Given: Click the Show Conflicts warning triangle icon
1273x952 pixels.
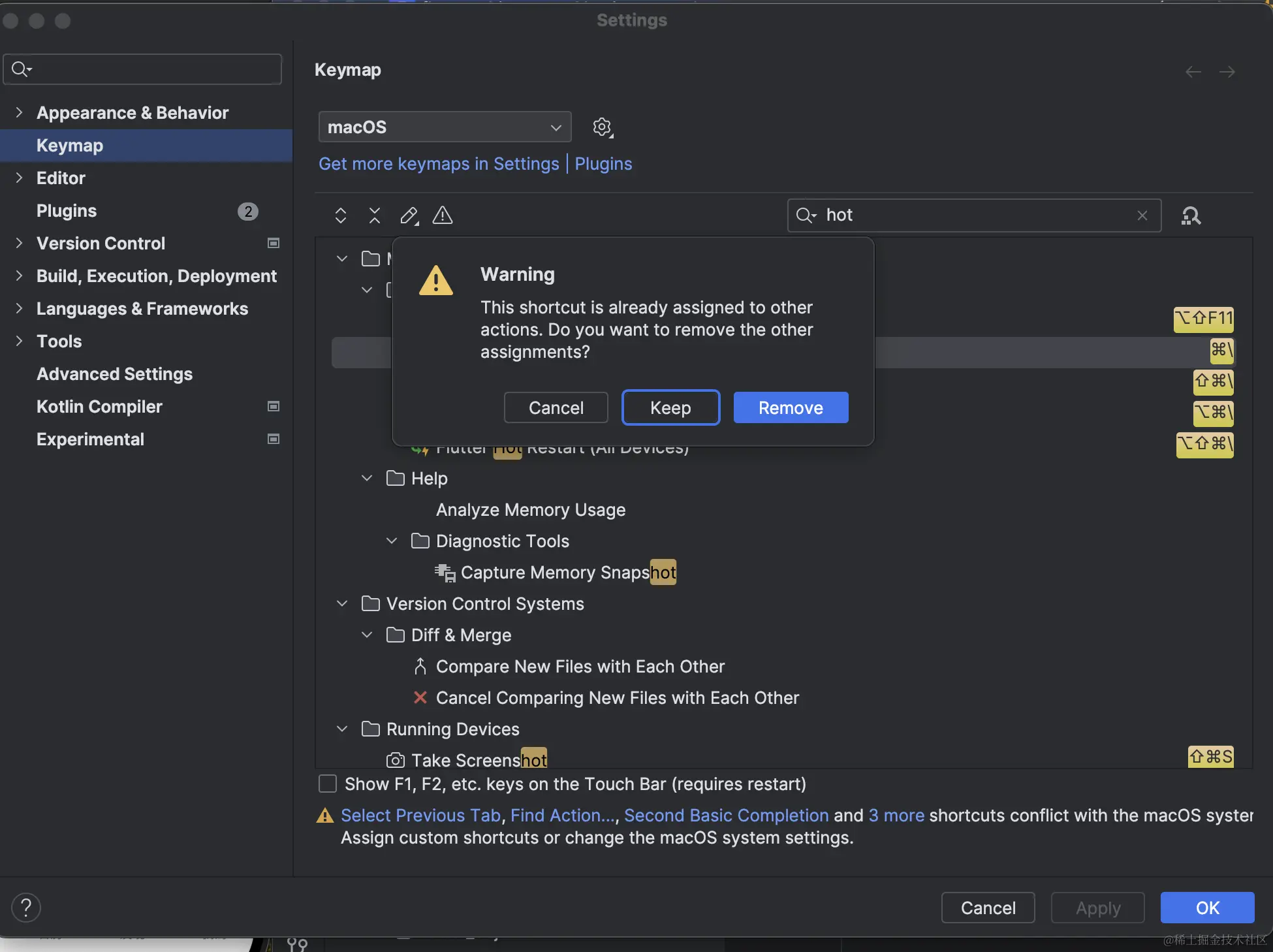Looking at the screenshot, I should 443,215.
